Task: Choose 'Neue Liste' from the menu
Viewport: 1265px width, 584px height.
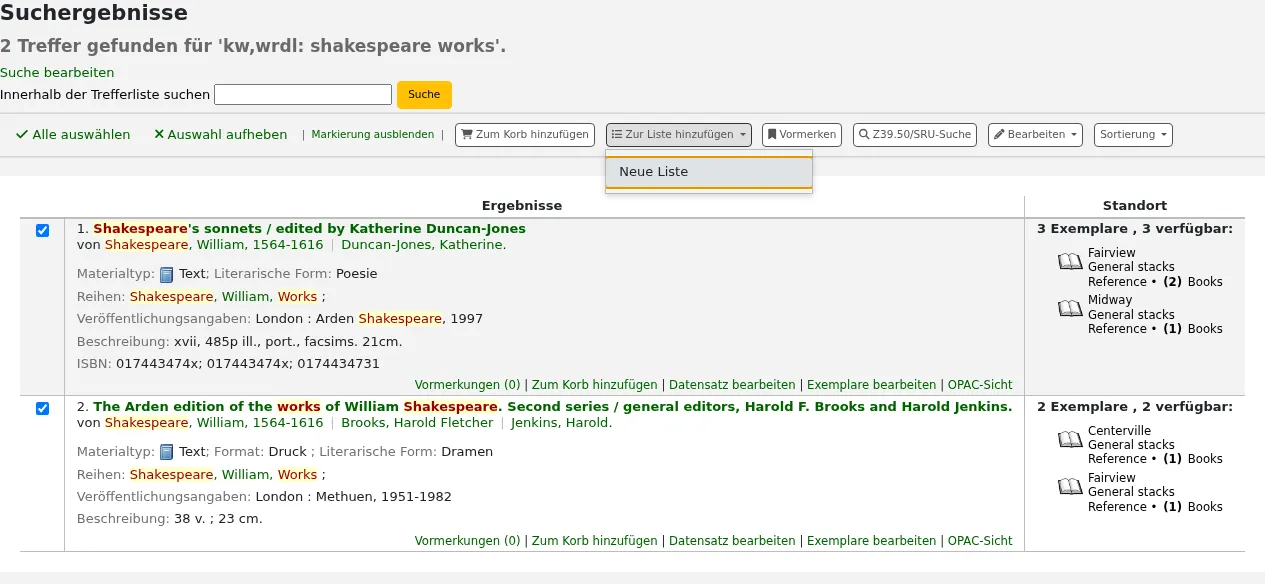Action: tap(709, 172)
